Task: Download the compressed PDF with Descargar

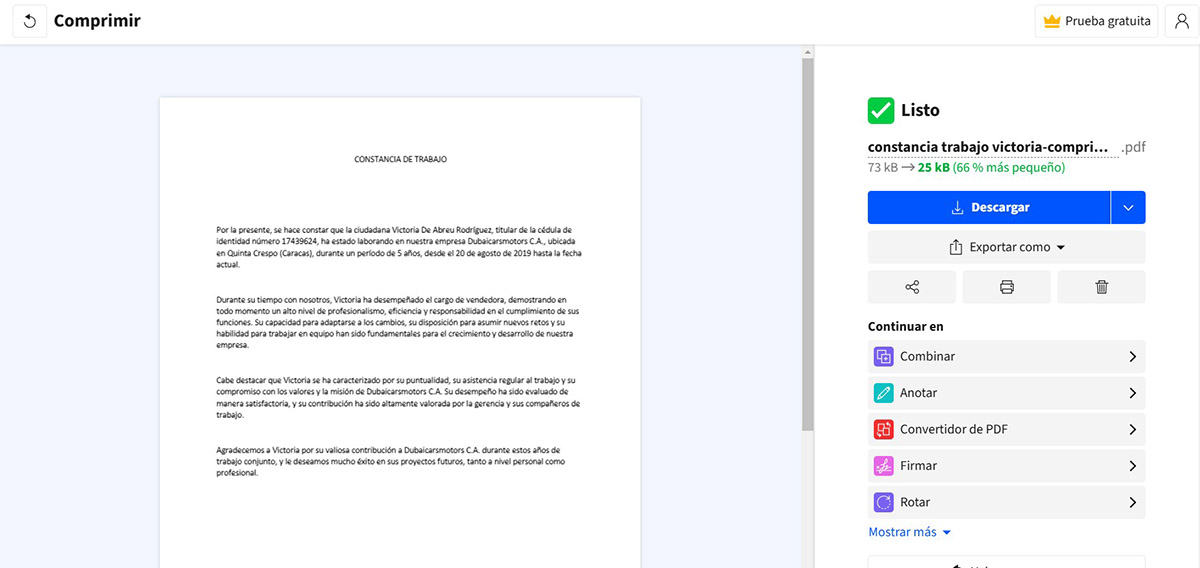Action: pos(989,208)
